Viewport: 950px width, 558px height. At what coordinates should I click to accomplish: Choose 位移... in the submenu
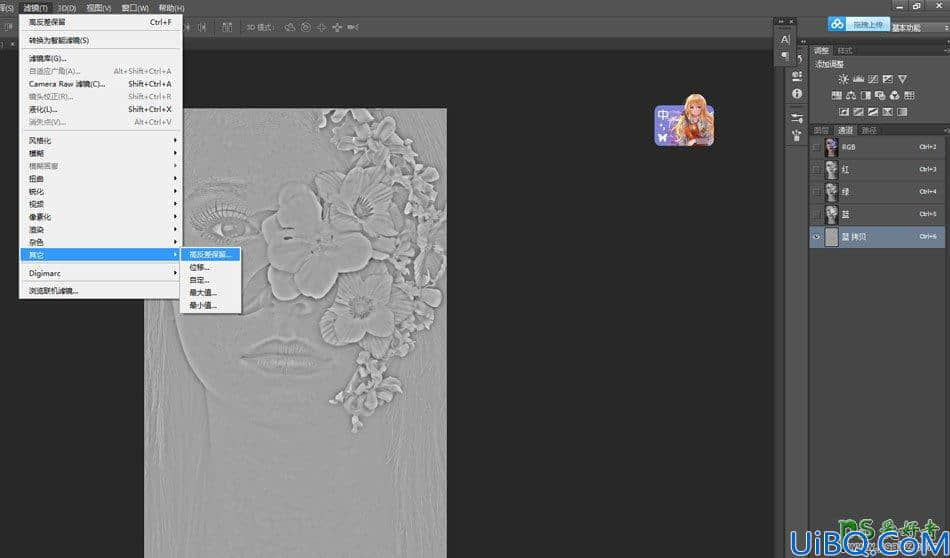click(210, 267)
